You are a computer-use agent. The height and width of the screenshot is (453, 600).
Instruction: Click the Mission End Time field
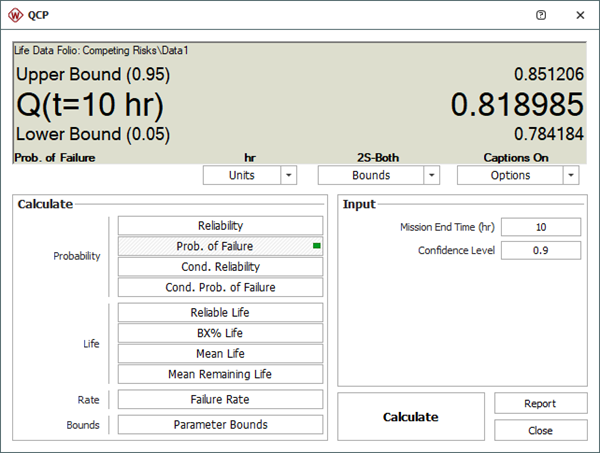(x=541, y=227)
